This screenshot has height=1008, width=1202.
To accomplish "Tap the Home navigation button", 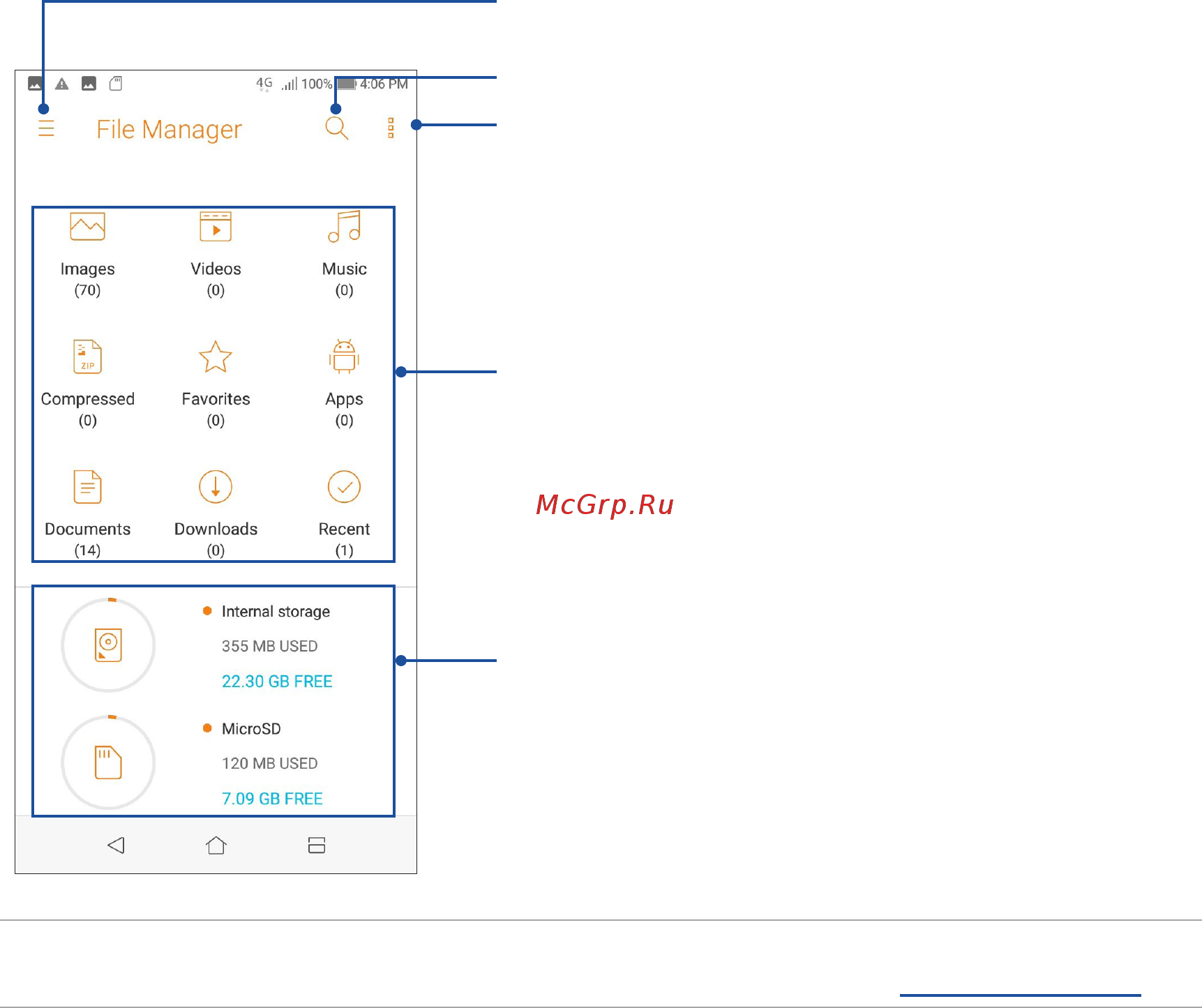I will coord(216,845).
